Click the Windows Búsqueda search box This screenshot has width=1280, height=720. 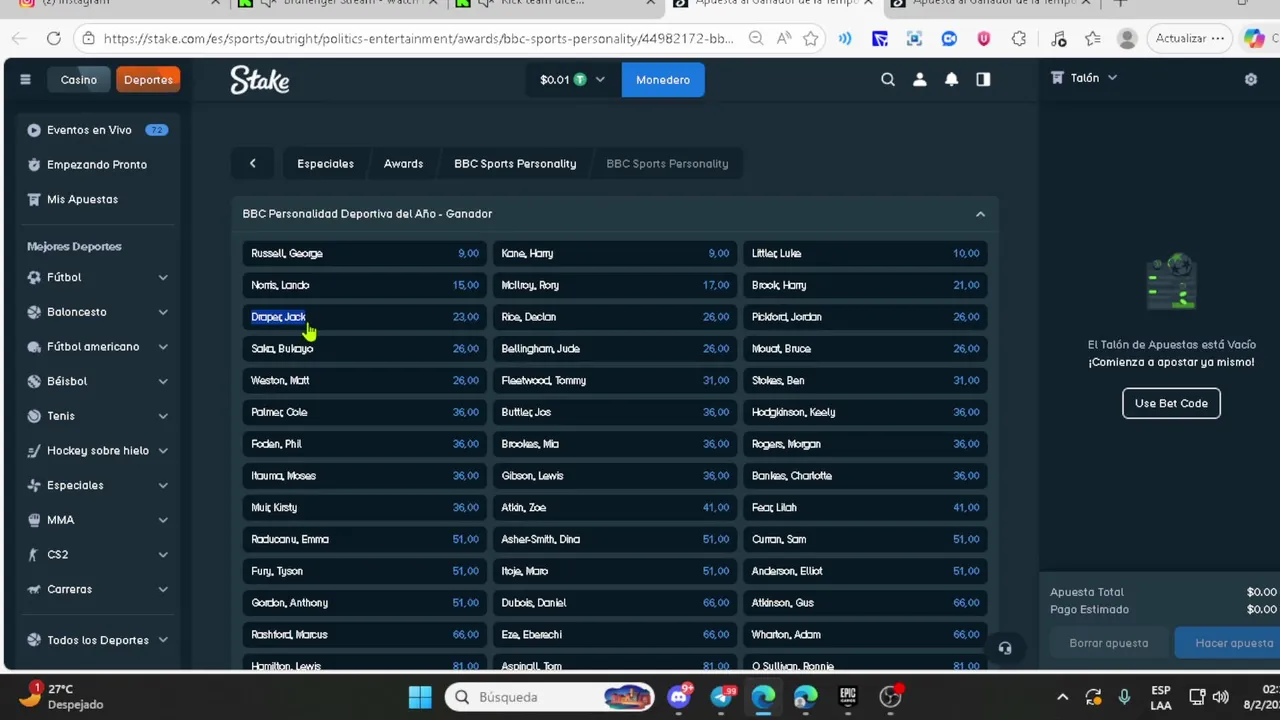point(548,697)
